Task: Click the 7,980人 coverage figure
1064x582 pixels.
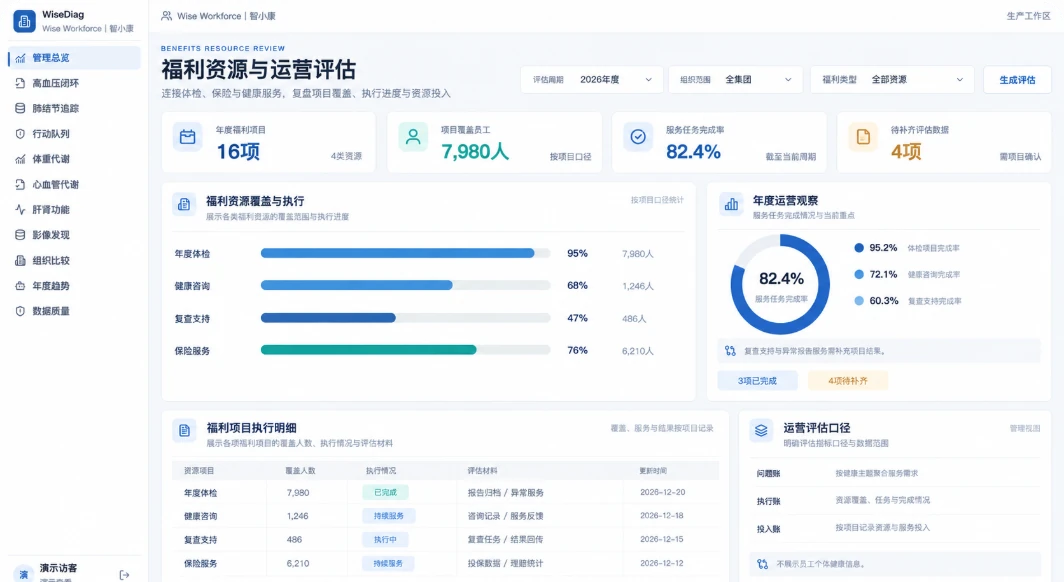Action: tap(475, 152)
